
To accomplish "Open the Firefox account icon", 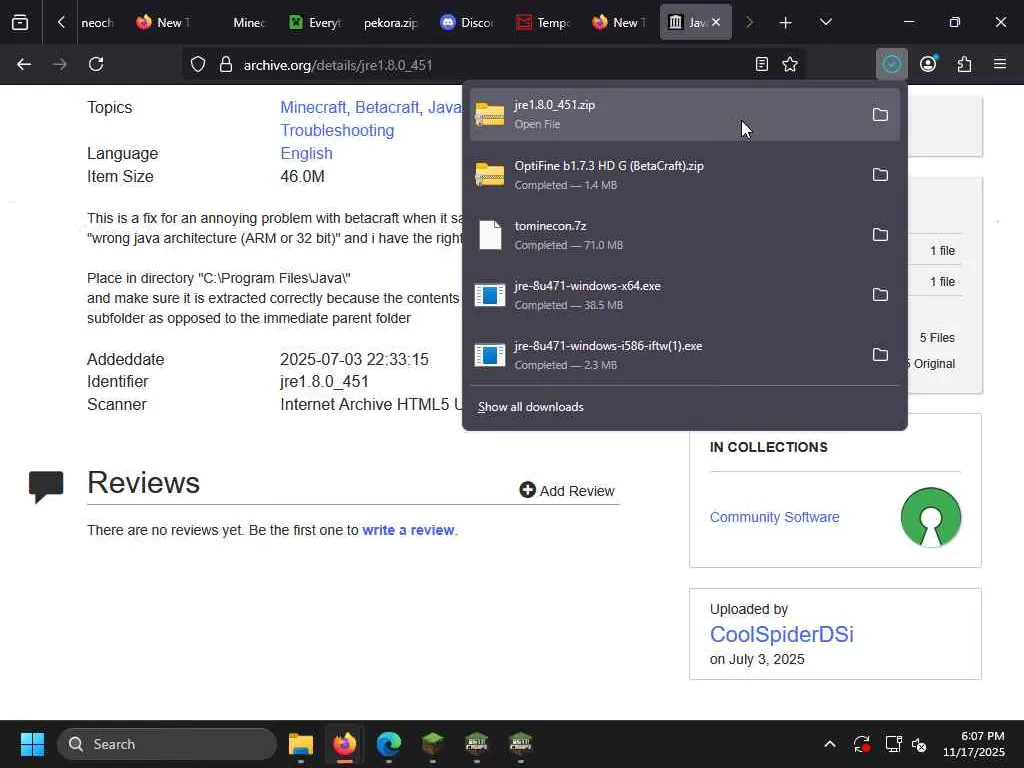I will [x=928, y=65].
